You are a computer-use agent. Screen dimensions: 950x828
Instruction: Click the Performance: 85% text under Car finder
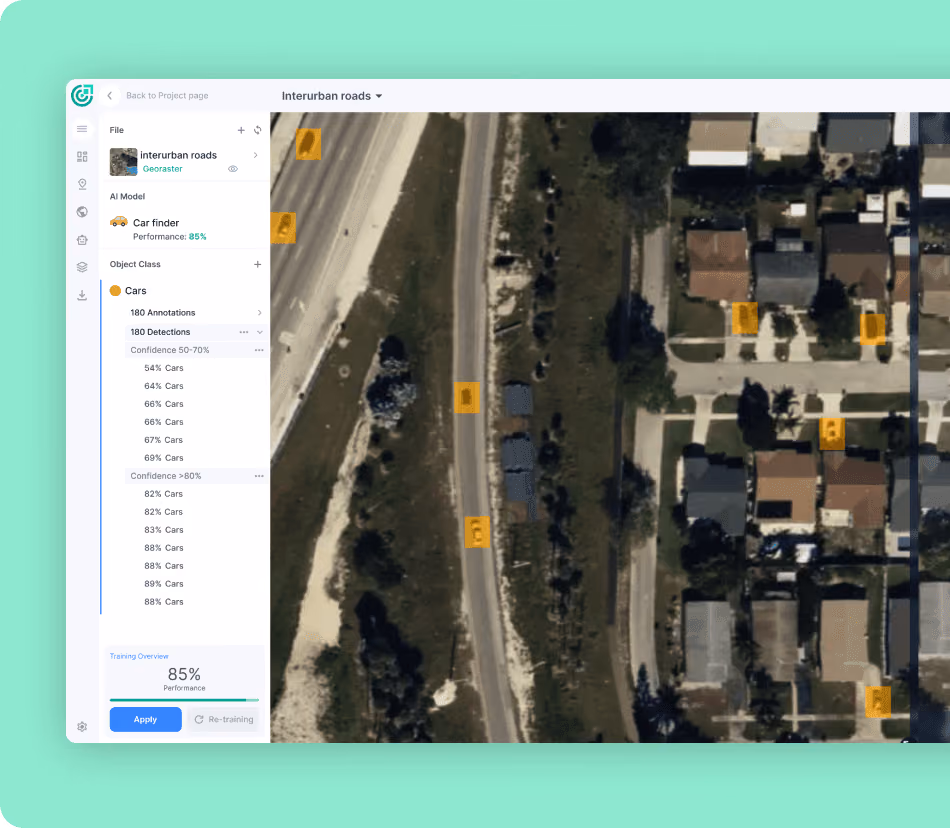[x=170, y=237]
